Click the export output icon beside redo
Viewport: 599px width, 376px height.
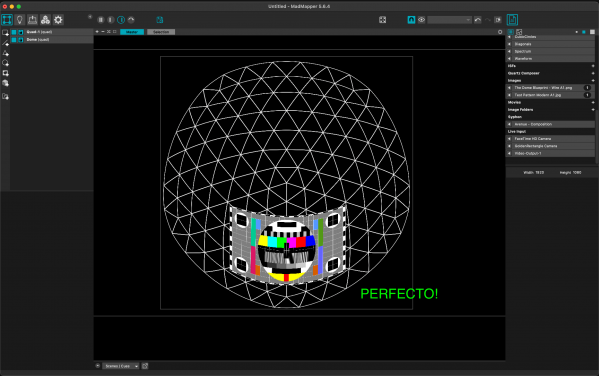click(498, 19)
